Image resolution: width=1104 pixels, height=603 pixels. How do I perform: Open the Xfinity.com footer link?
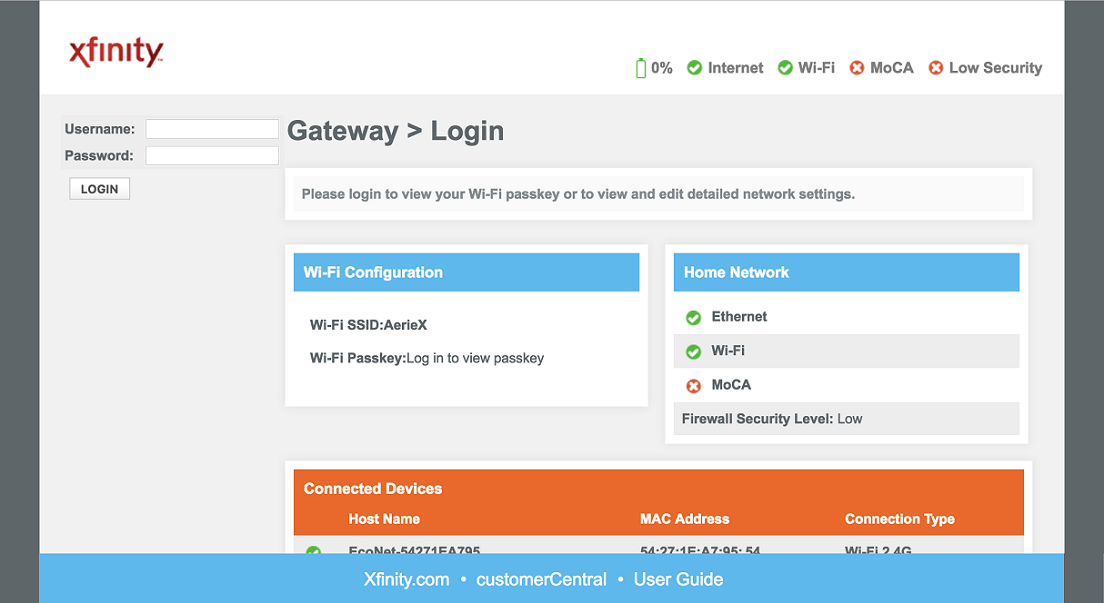[x=406, y=579]
